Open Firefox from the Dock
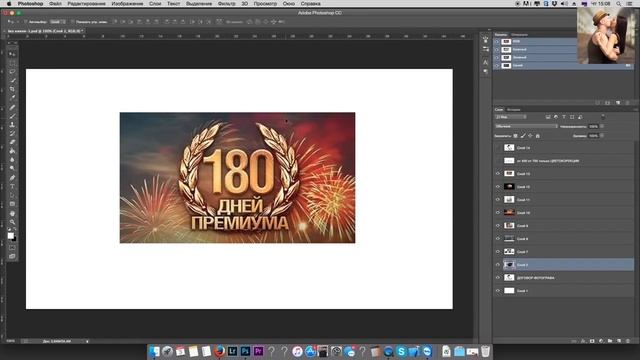 (219, 351)
